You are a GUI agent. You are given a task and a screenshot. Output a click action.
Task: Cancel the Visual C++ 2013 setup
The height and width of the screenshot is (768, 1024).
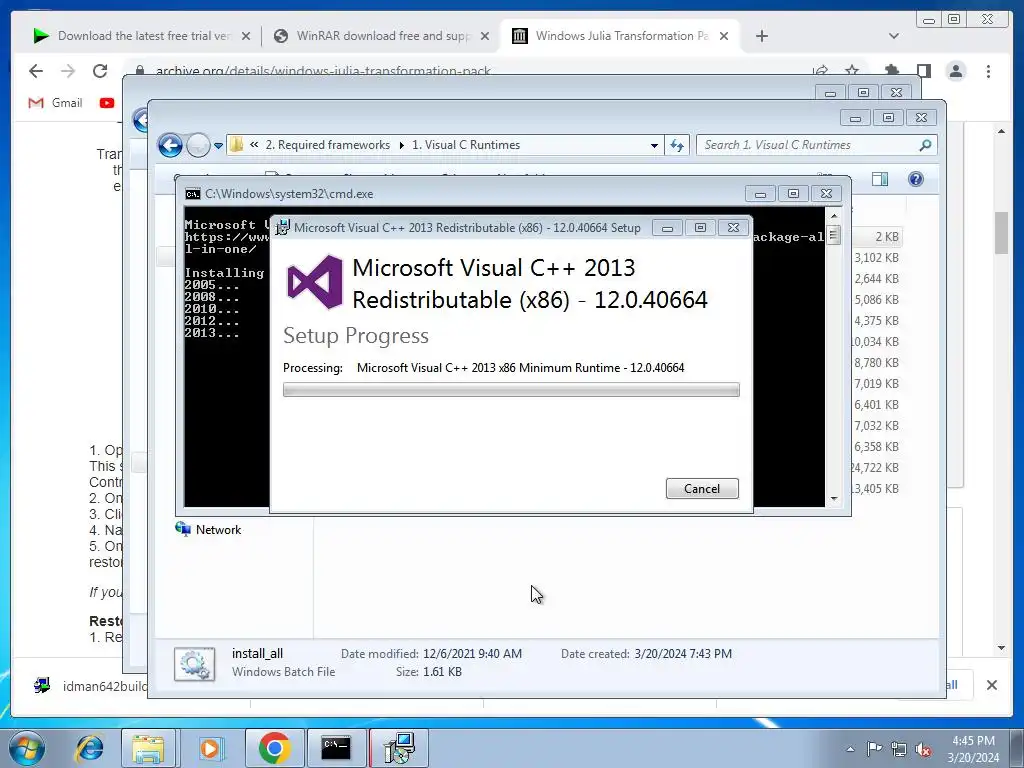click(x=702, y=488)
